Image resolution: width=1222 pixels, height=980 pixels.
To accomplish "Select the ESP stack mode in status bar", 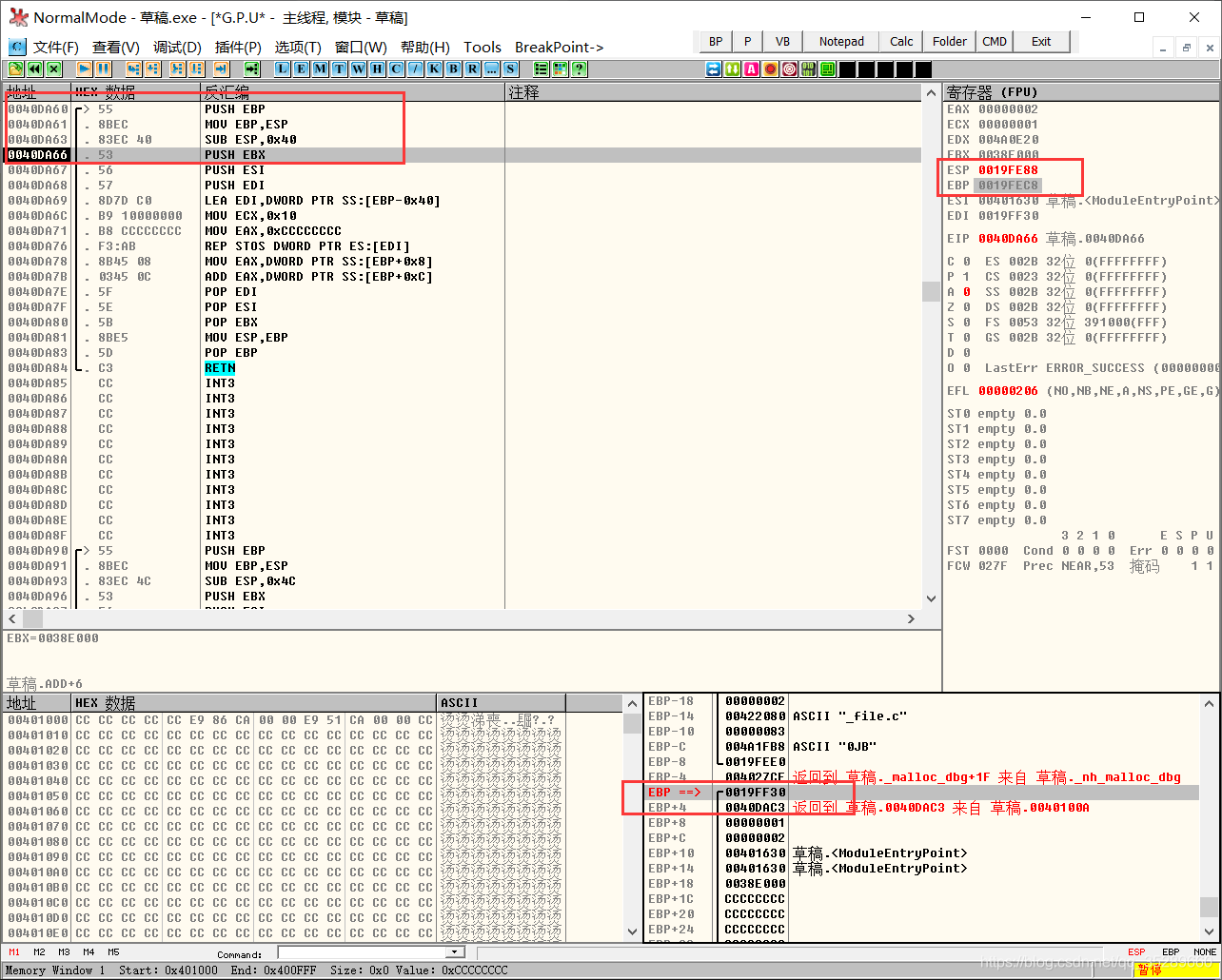I will [x=1136, y=952].
